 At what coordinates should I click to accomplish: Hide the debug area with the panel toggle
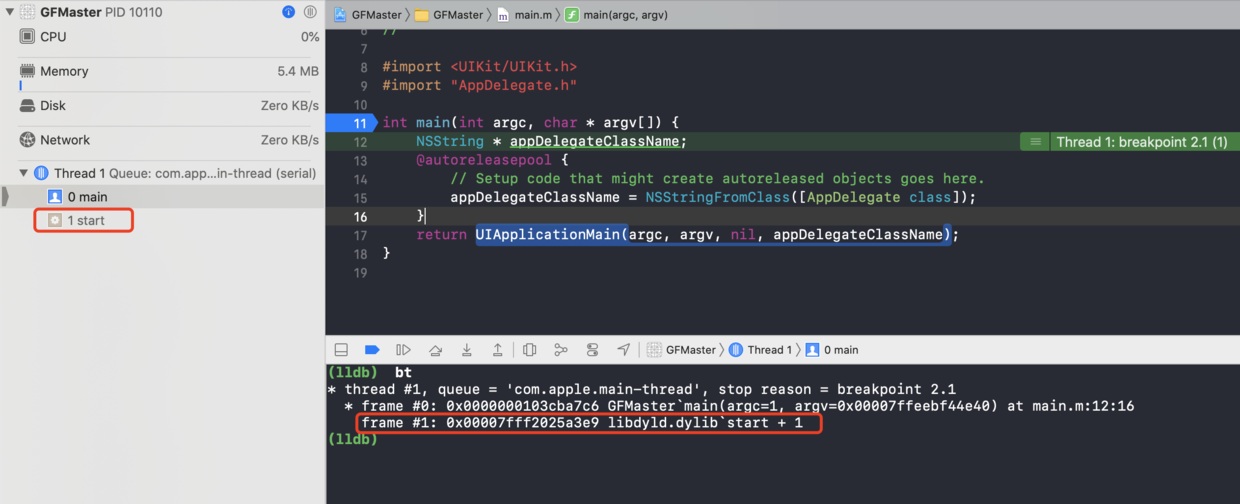pos(341,350)
